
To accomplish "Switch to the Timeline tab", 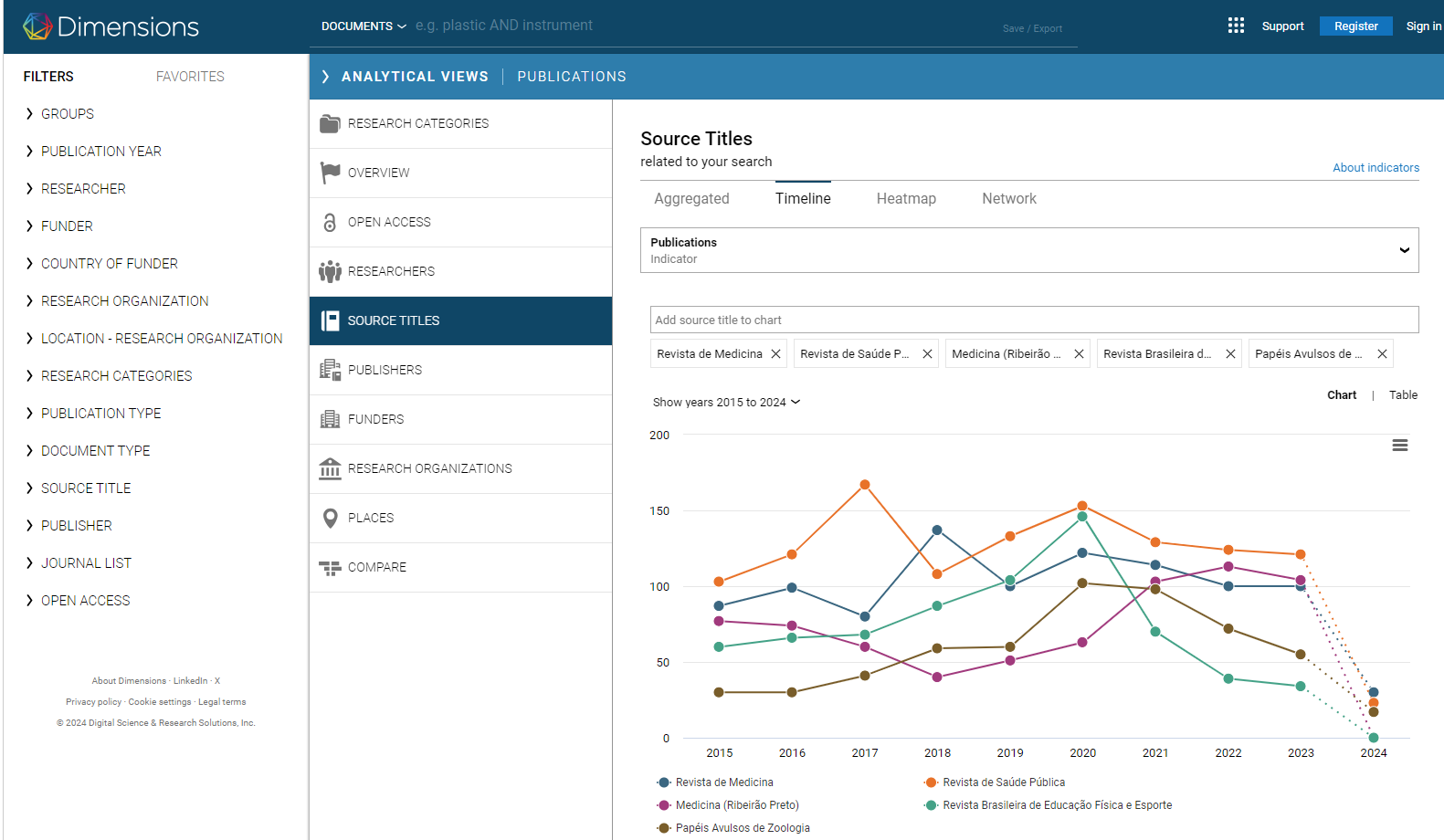I will click(803, 199).
